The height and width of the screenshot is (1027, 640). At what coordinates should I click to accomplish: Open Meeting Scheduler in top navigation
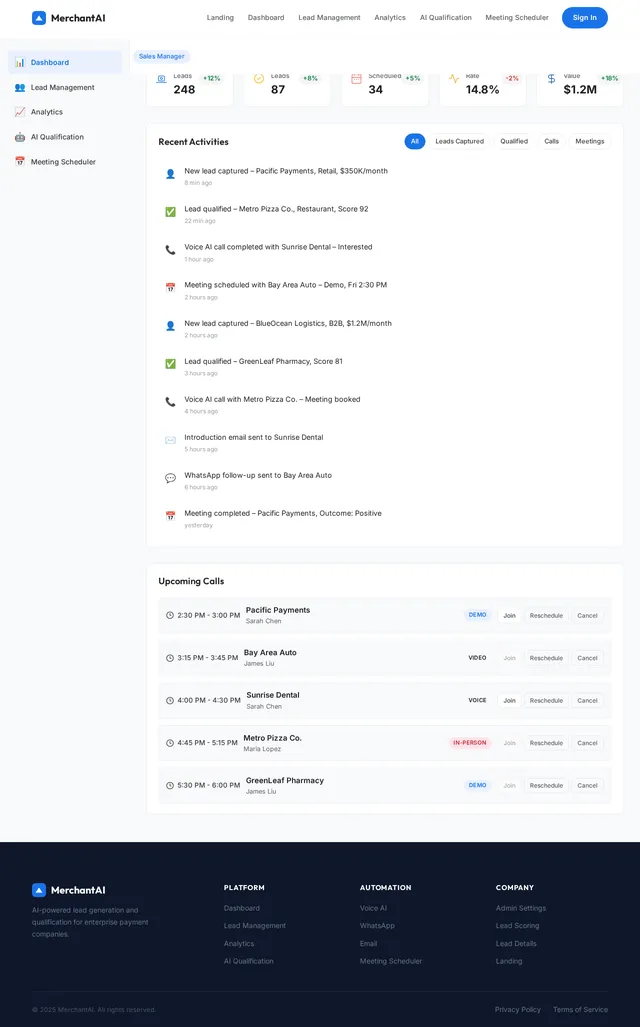517,18
